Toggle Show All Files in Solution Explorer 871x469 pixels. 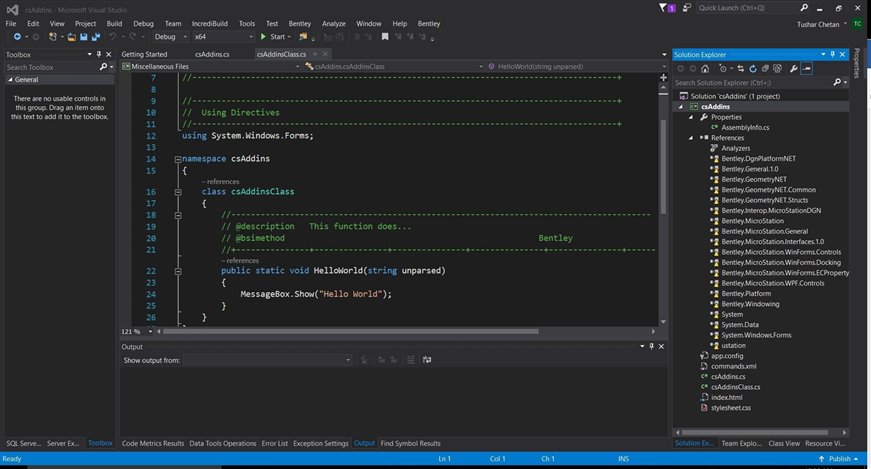777,69
